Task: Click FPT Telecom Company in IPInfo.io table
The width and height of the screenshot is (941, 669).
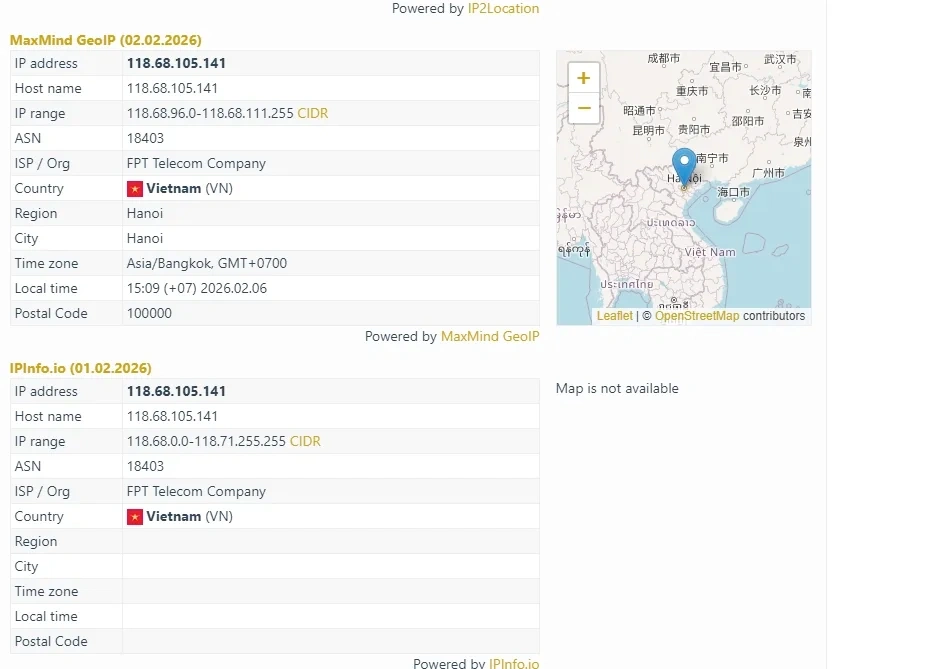Action: tap(196, 492)
